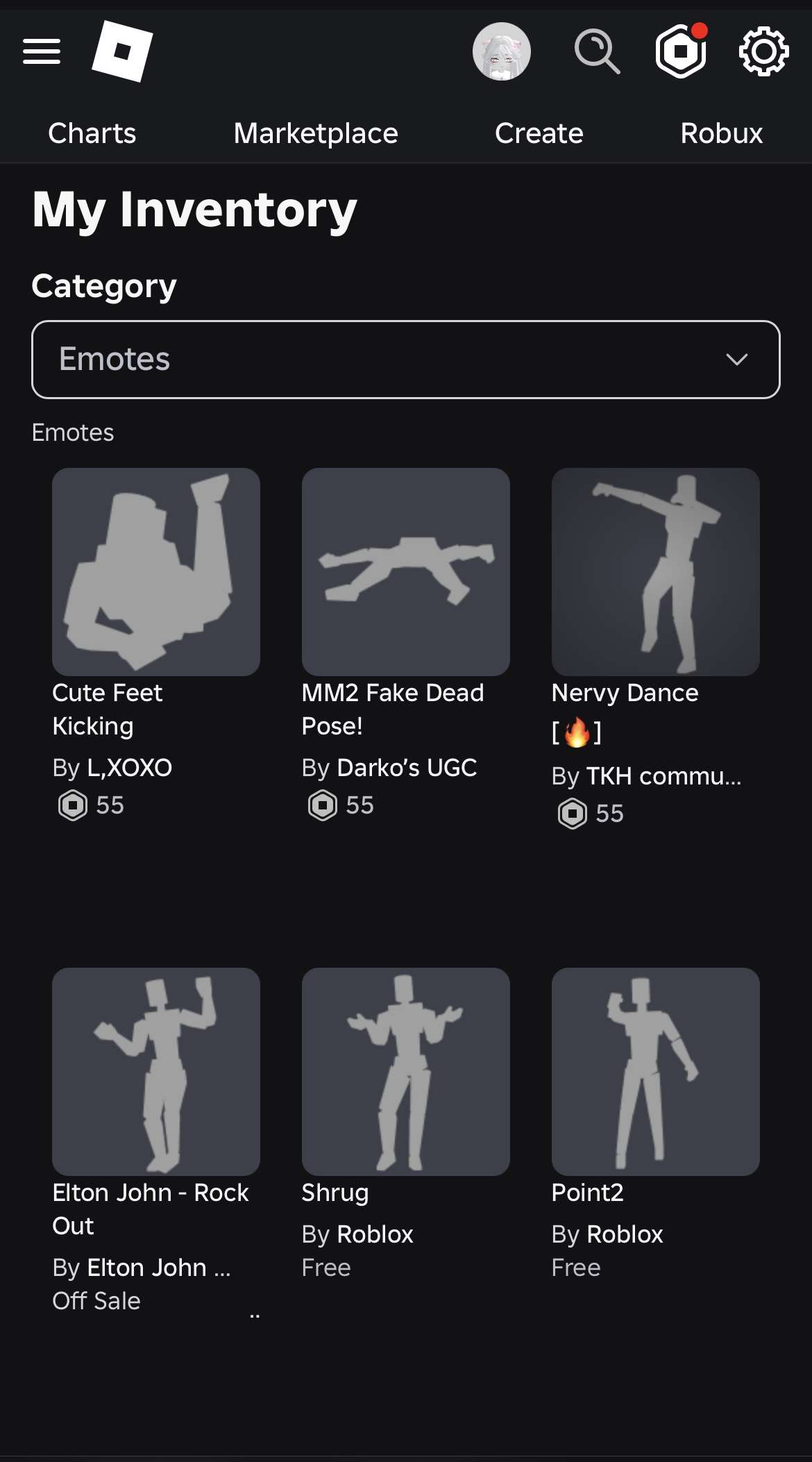View the Shrug emote thumbnail
Viewport: 812px width, 1462px height.
[x=406, y=1072]
